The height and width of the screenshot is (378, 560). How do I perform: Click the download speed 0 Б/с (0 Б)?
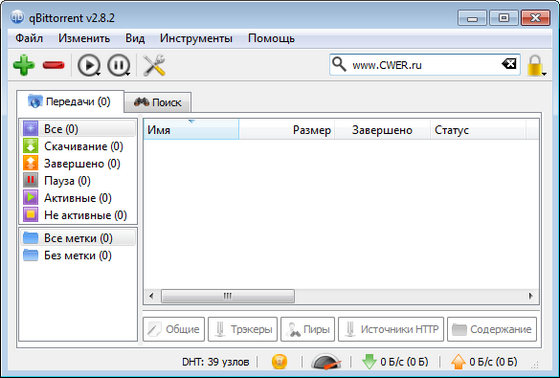404,362
